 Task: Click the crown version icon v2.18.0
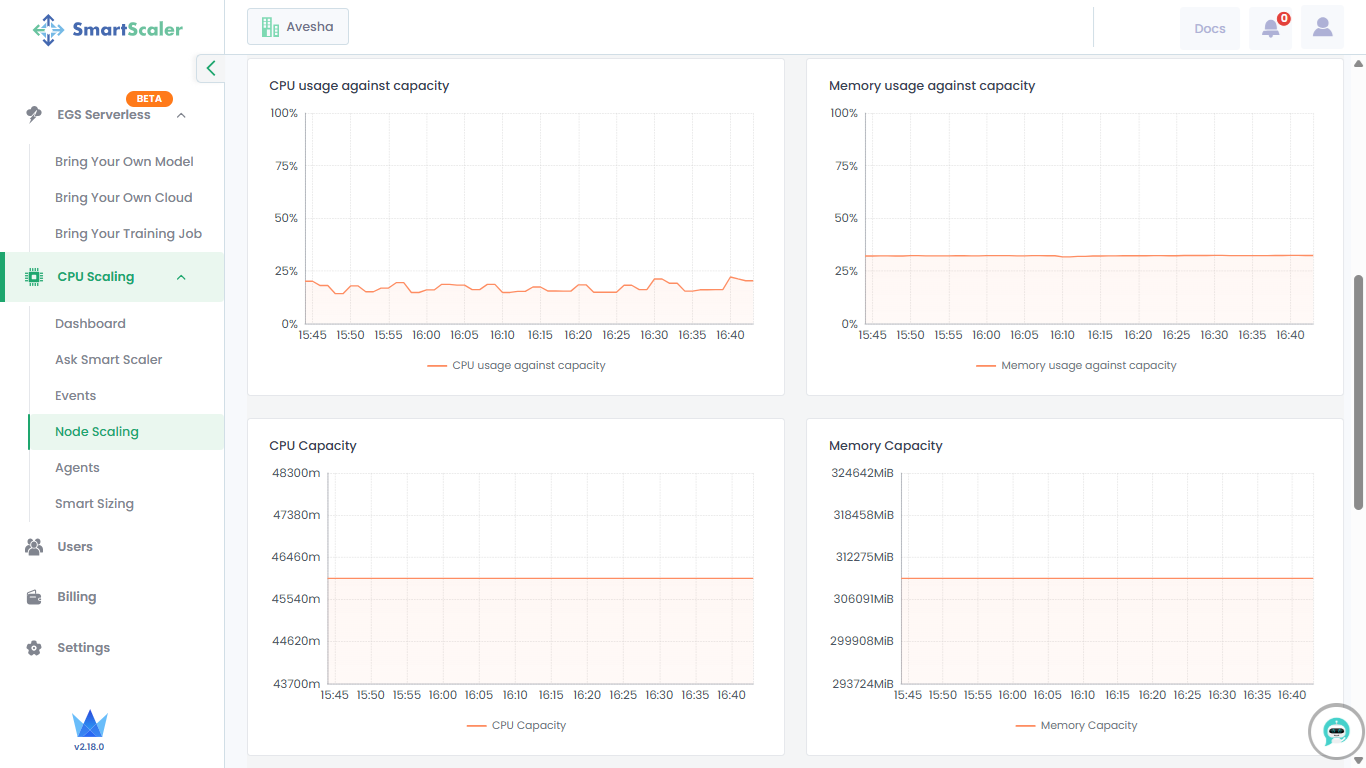click(x=89, y=725)
